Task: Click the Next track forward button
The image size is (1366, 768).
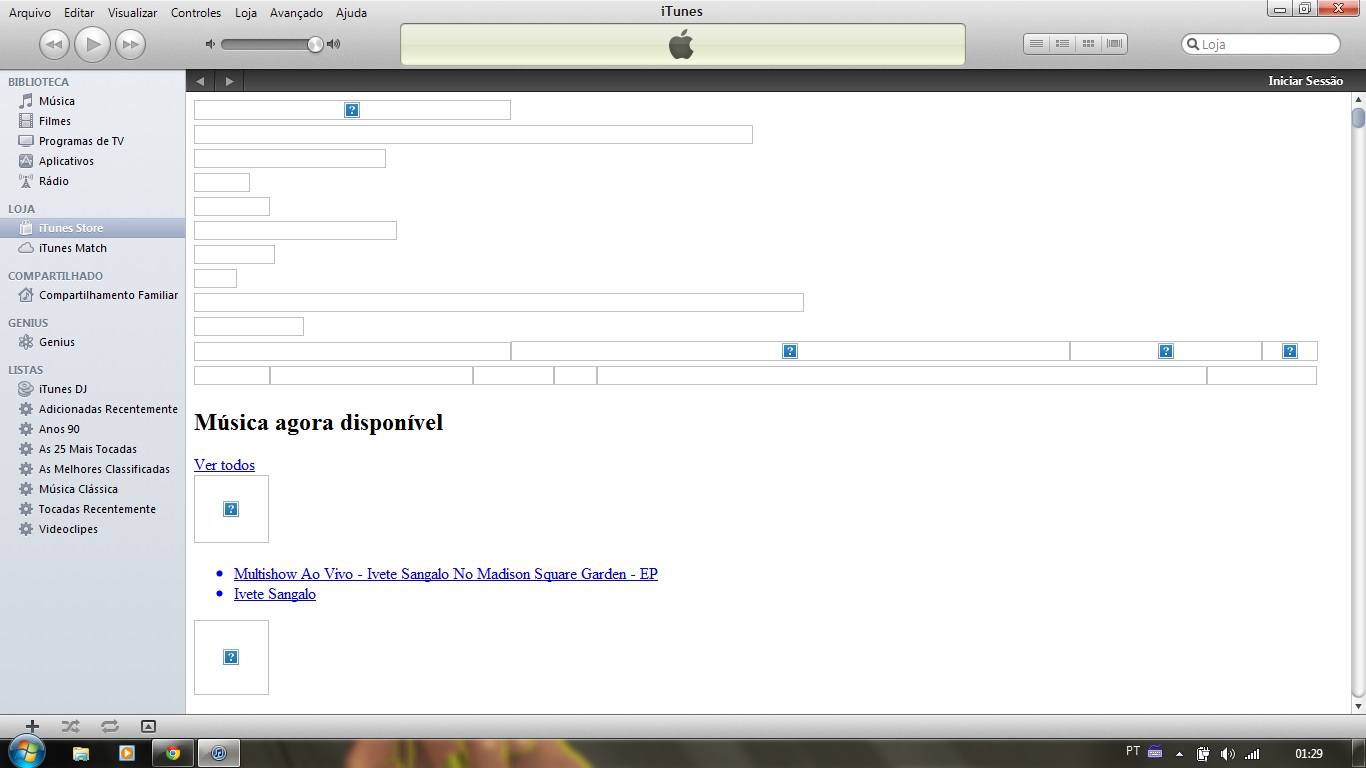Action: pos(130,44)
